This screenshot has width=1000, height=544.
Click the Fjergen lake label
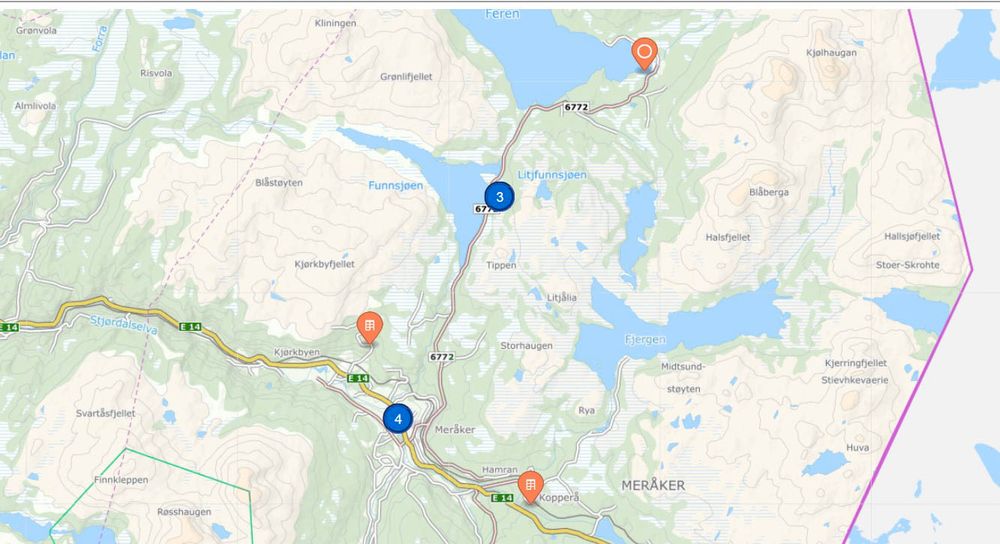(645, 340)
